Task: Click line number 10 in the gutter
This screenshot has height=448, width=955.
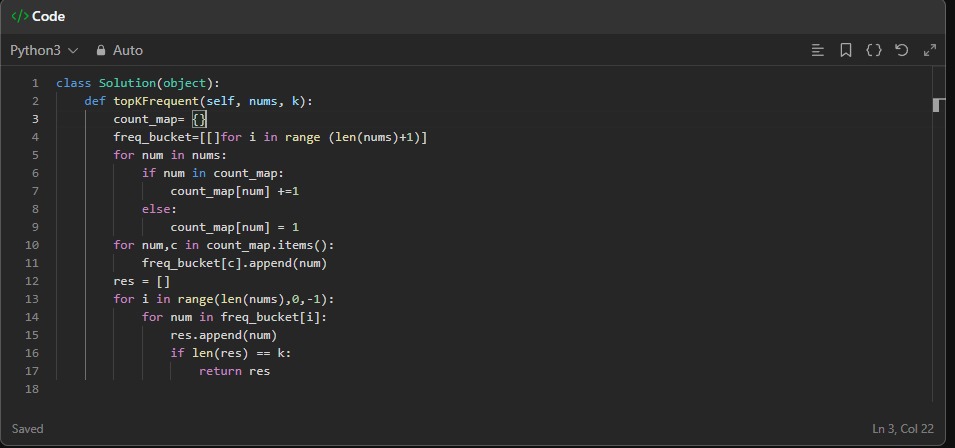Action: (x=32, y=245)
